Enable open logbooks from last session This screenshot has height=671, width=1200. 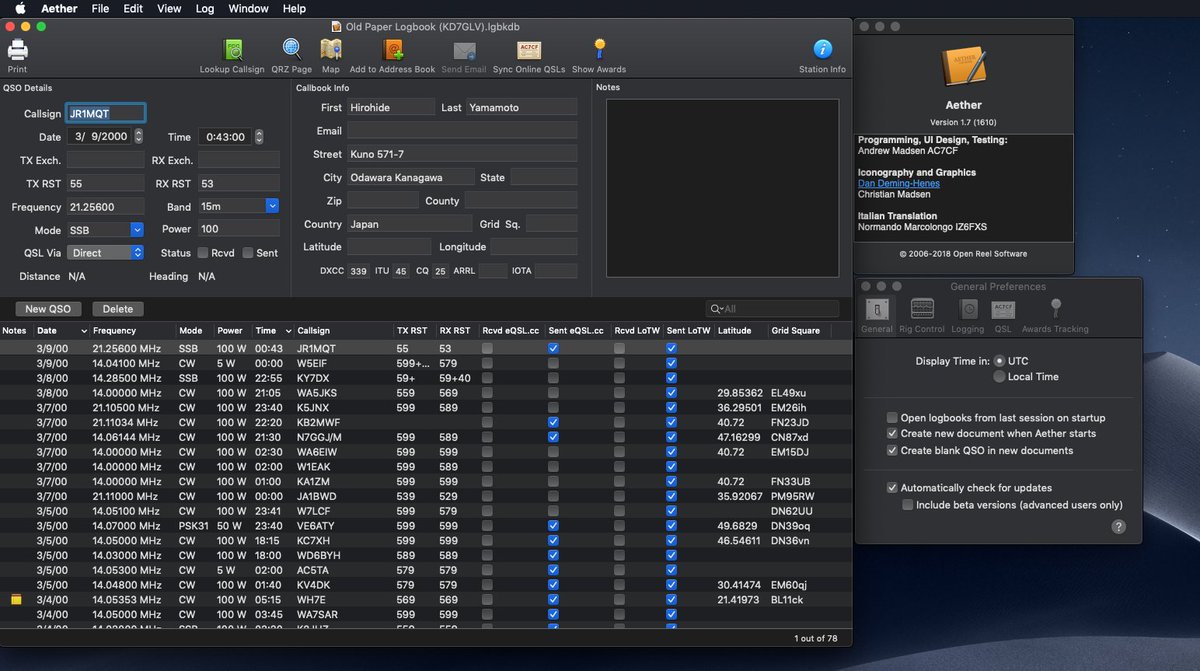(x=892, y=418)
